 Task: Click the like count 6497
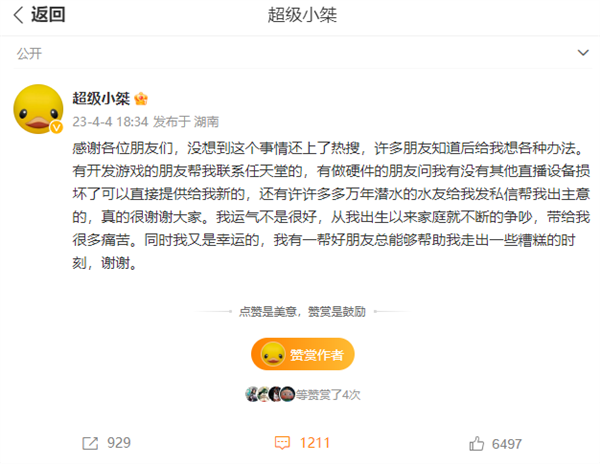[x=507, y=444]
